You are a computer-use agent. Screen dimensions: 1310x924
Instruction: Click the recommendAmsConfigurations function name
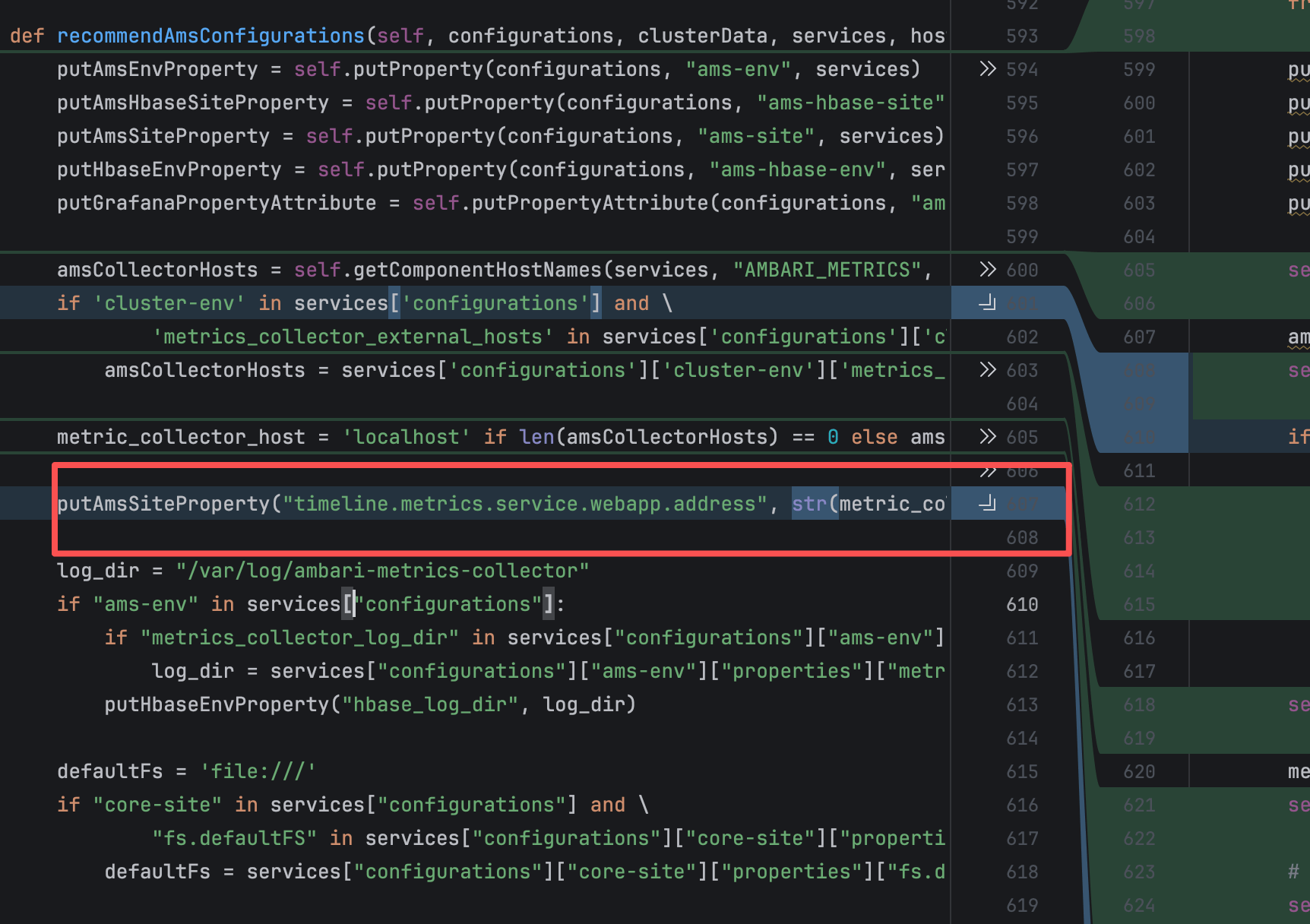(x=210, y=36)
